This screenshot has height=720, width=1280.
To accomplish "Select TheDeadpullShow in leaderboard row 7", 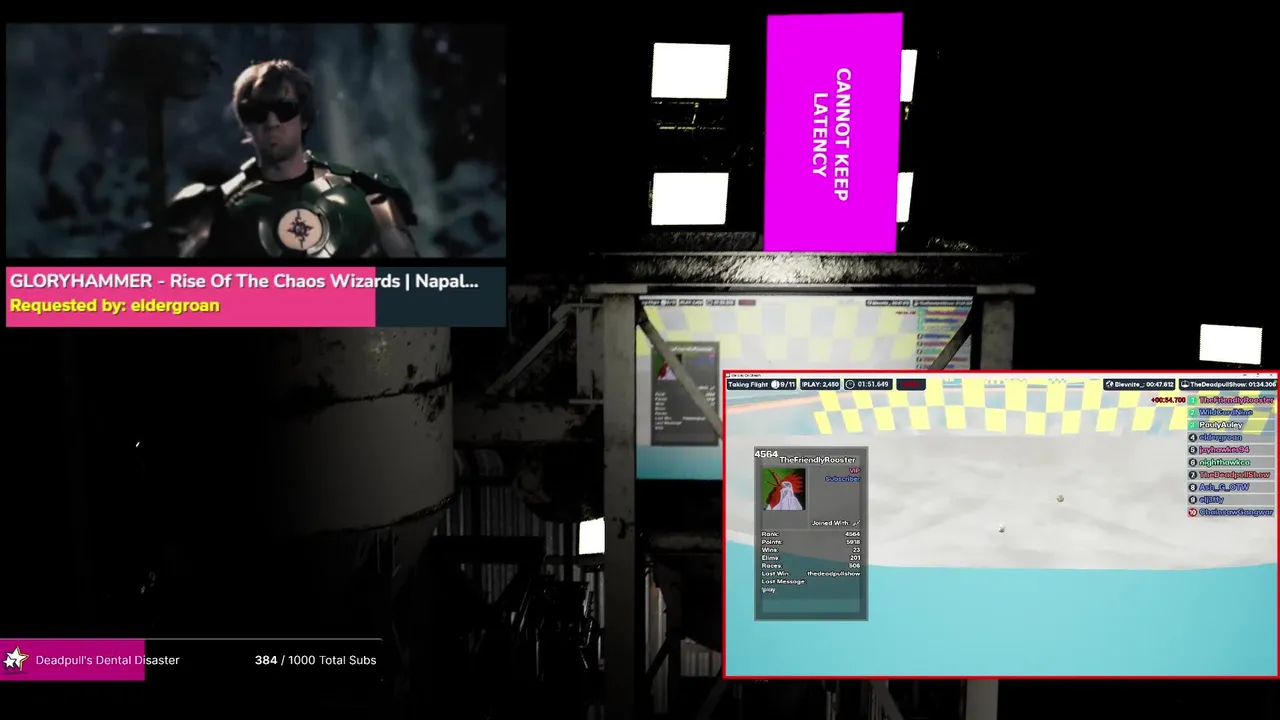I will (1234, 475).
